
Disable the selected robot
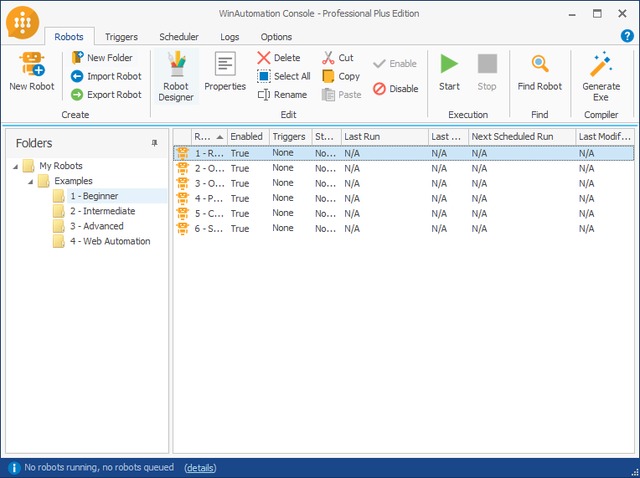click(395, 89)
